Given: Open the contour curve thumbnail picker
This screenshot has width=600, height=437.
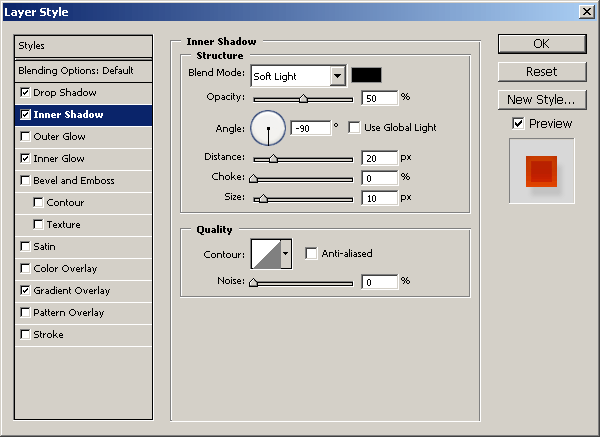Looking at the screenshot, I should [x=266, y=254].
